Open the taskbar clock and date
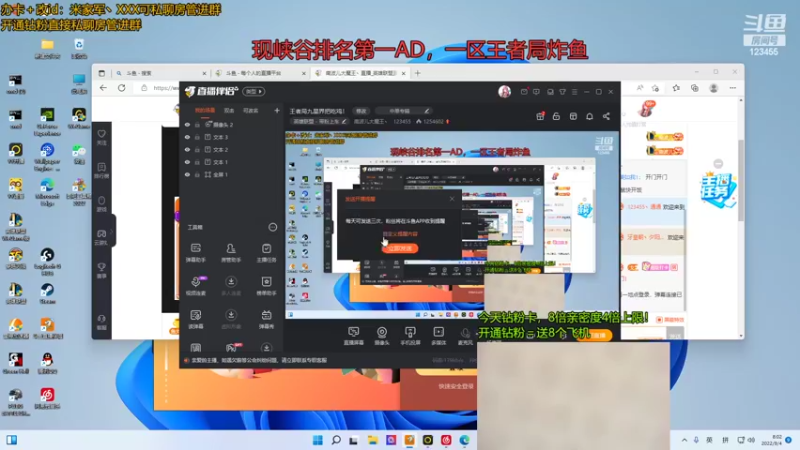Screen dimensions: 800x450 coord(773,440)
